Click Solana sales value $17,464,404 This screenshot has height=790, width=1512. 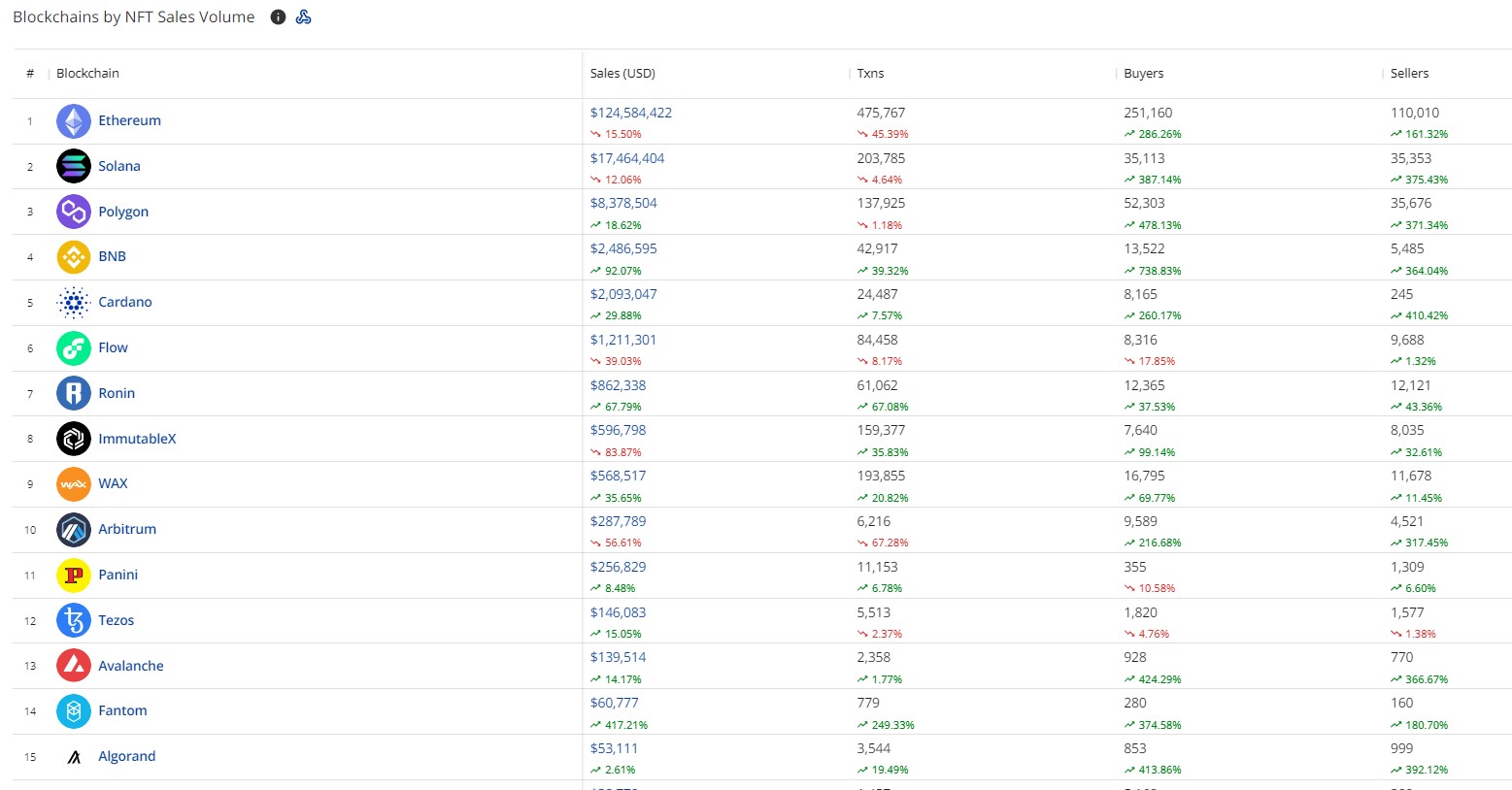click(x=627, y=158)
